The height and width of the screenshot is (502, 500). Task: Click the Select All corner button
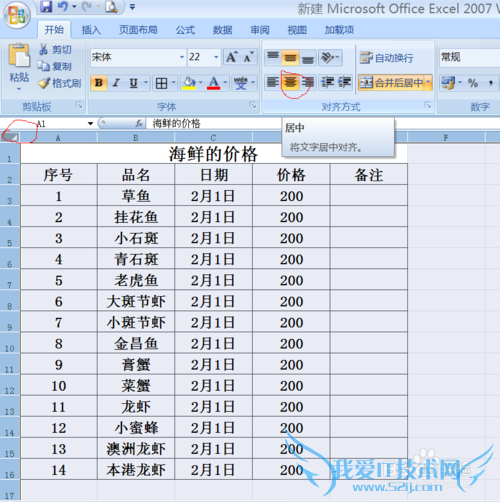(10, 137)
